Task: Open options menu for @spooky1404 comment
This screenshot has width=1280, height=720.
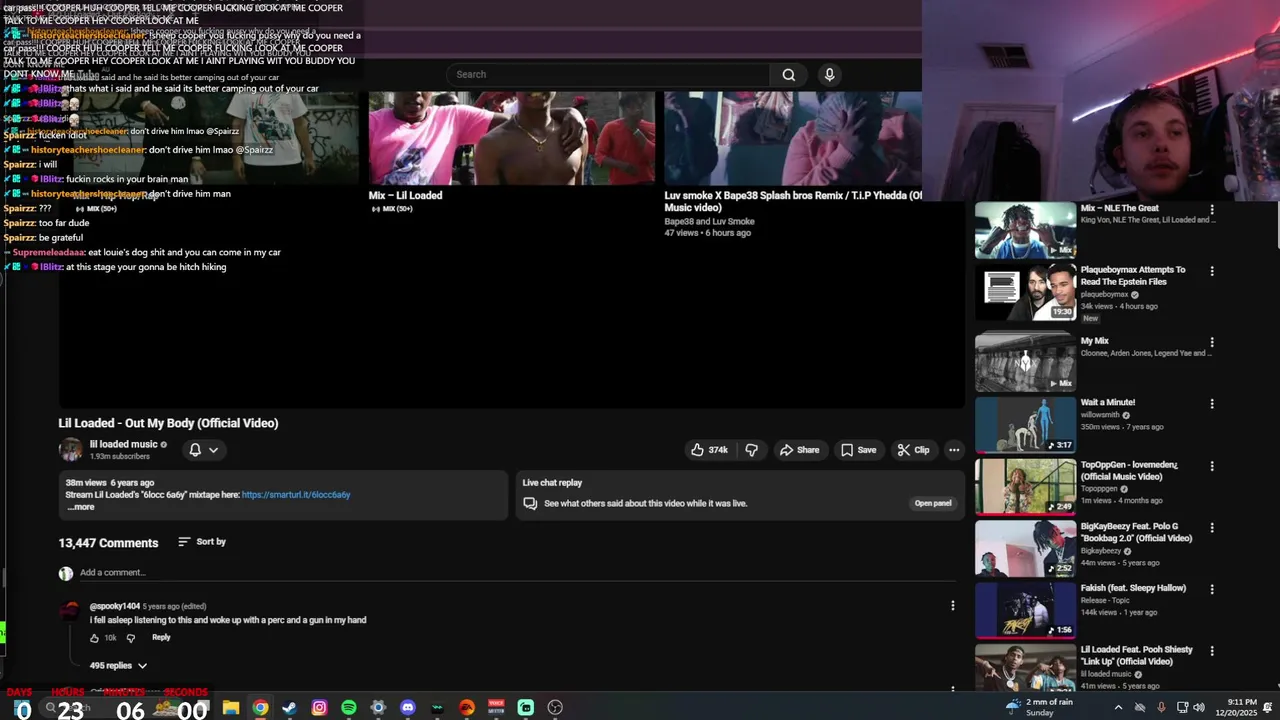Action: tap(952, 605)
